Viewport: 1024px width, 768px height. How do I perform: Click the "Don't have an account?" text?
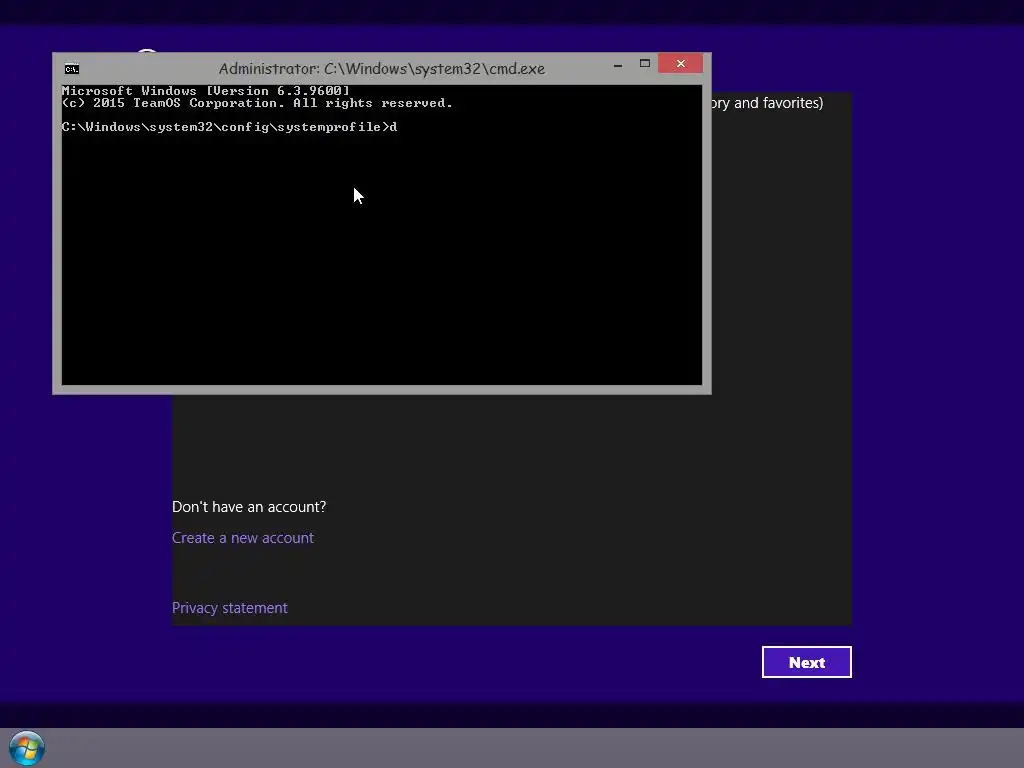[249, 507]
